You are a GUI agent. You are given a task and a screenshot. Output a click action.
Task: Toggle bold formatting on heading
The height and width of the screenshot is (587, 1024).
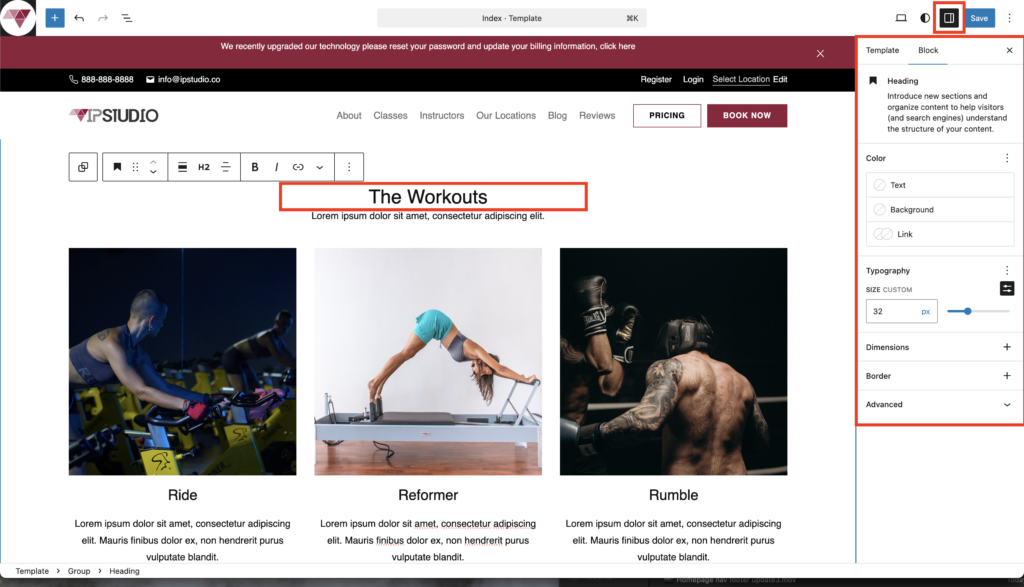255,167
